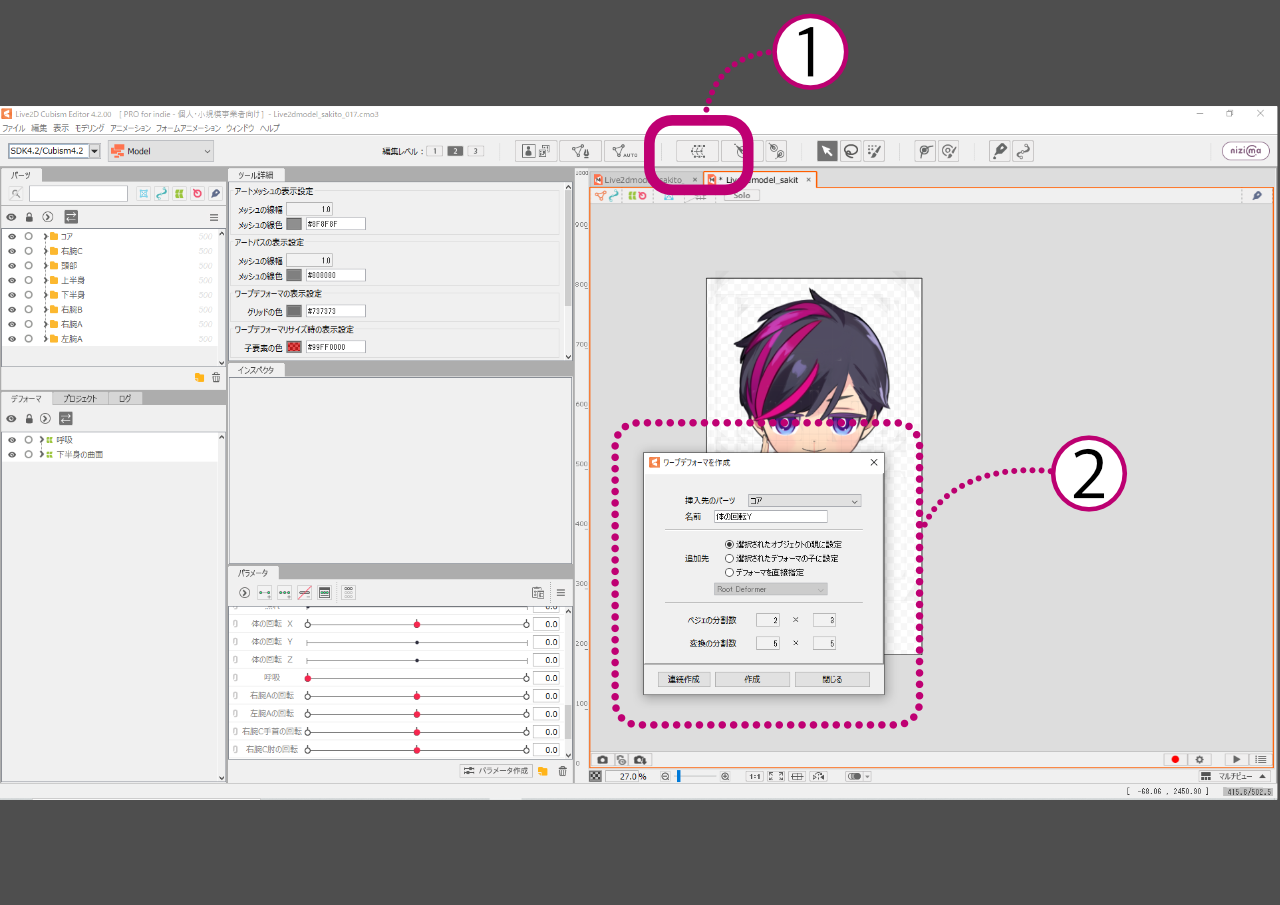Toggle visibility of the 呼吸 deformer
Image resolution: width=1280 pixels, height=905 pixels.
(12, 440)
